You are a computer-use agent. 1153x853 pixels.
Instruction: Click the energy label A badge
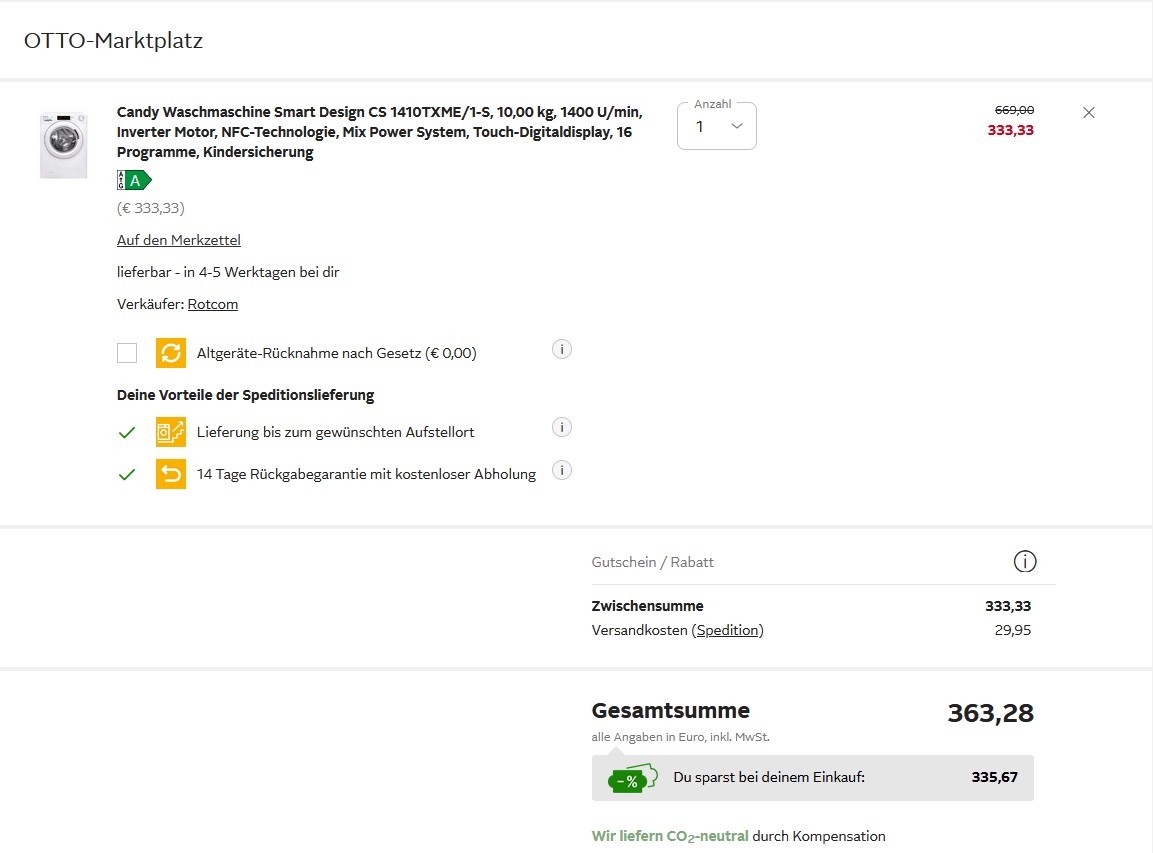(134, 180)
